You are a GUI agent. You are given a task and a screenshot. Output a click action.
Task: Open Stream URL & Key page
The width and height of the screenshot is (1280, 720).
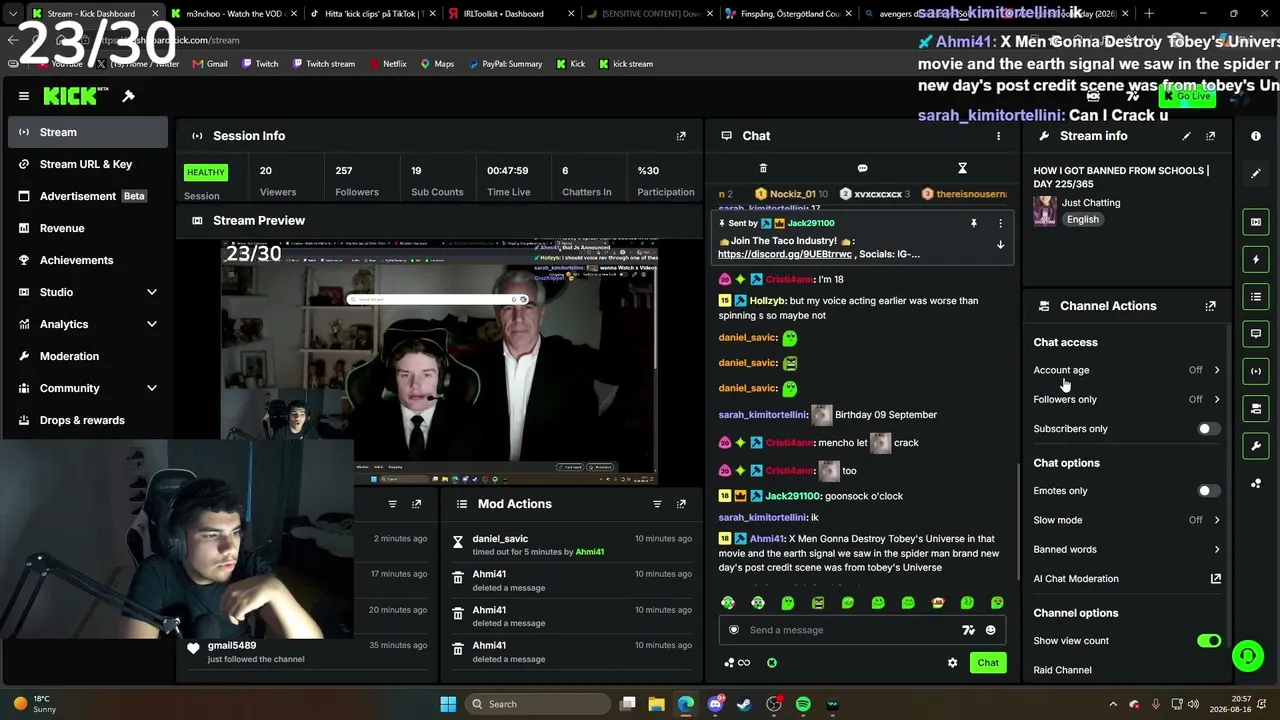[x=88, y=164]
